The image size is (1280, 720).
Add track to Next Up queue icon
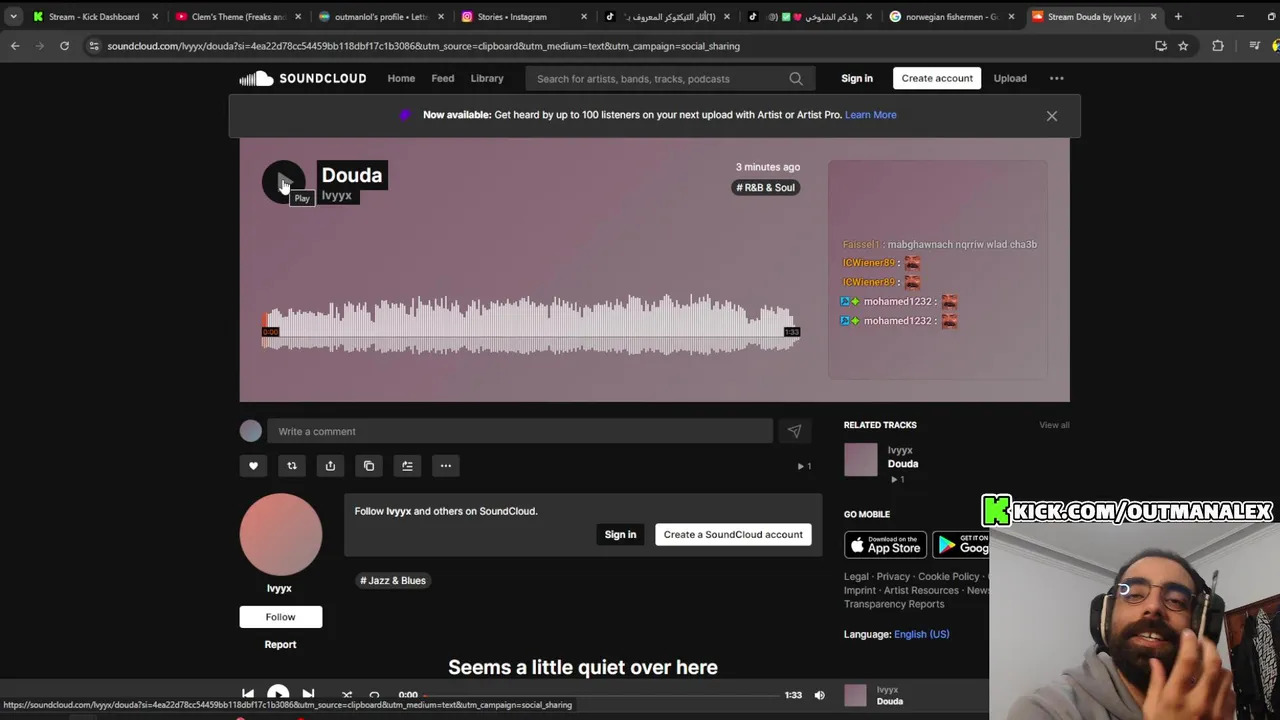point(407,465)
